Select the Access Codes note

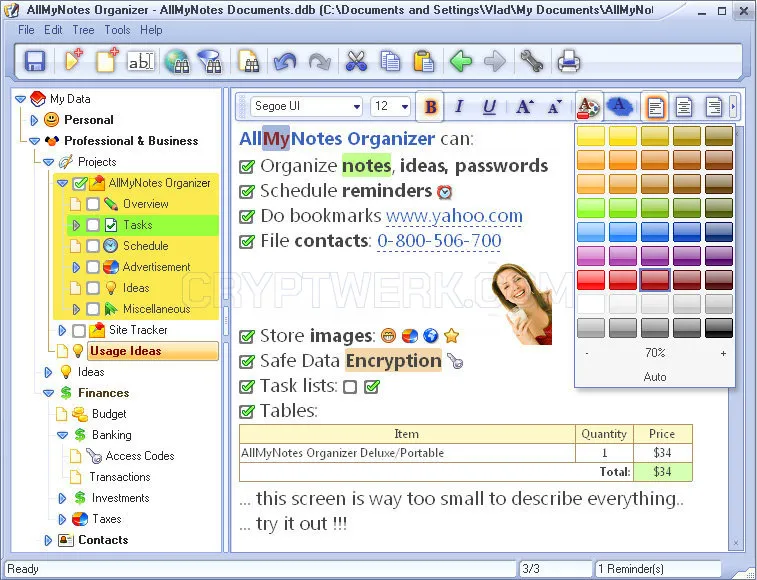(x=140, y=456)
